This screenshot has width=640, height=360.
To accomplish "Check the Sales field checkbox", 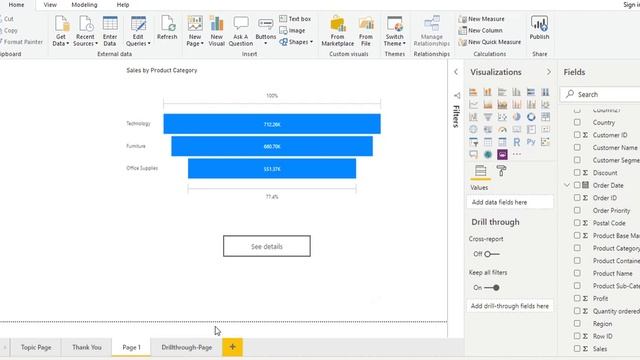I will tap(577, 349).
